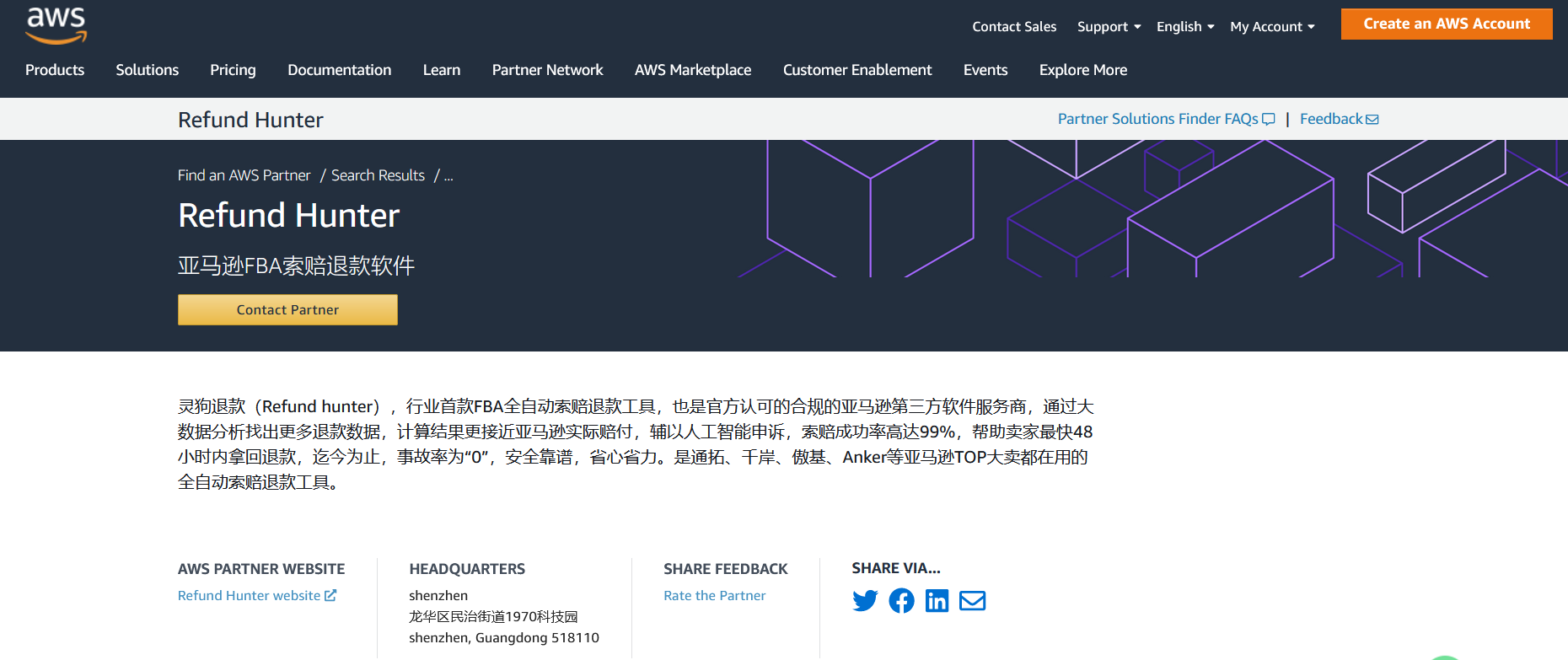
Task: Share via Facebook icon
Action: point(901,601)
